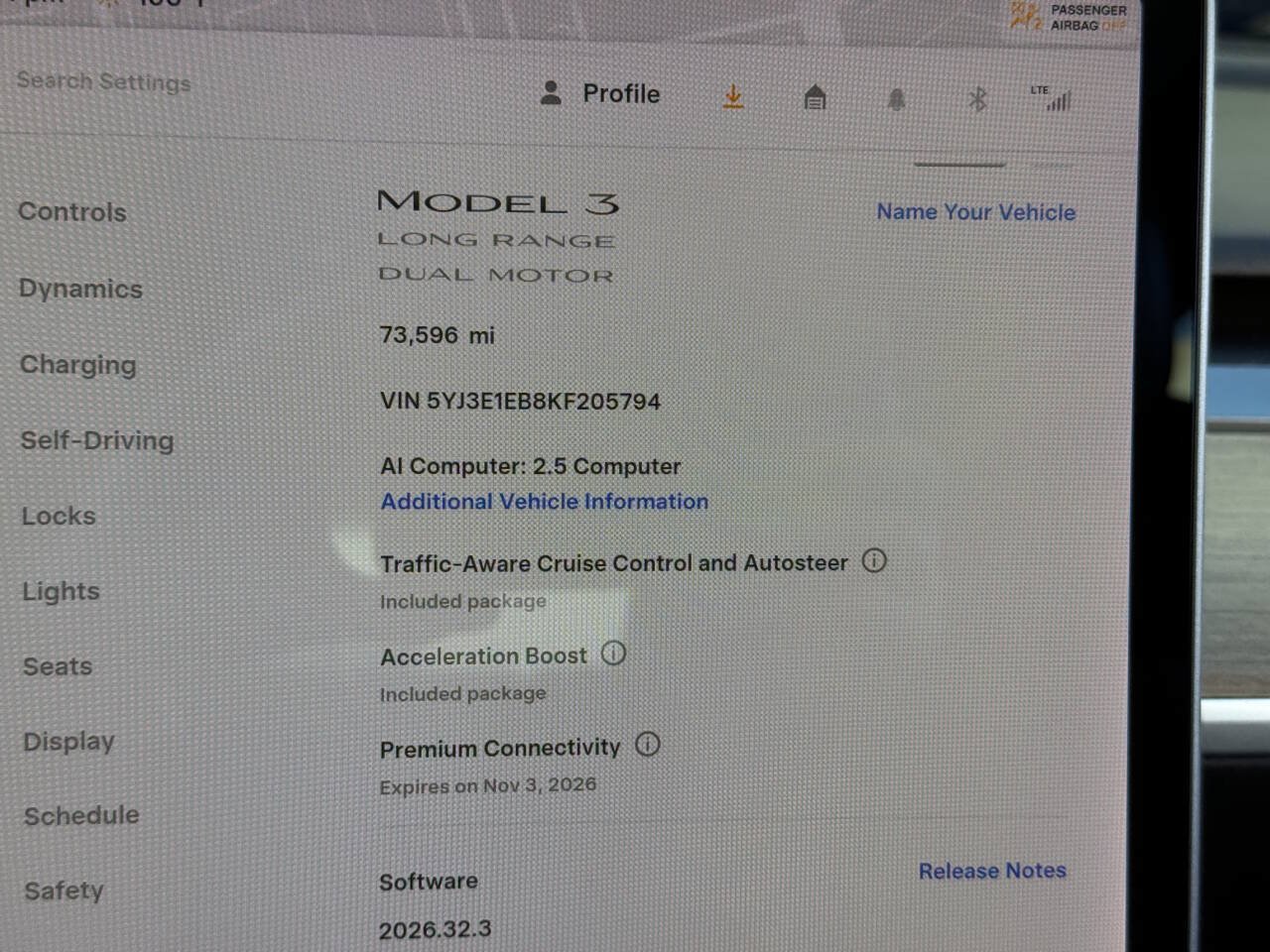Show info for Traffic-Aware Cruise Control
This screenshot has height=952, width=1270.
click(874, 561)
